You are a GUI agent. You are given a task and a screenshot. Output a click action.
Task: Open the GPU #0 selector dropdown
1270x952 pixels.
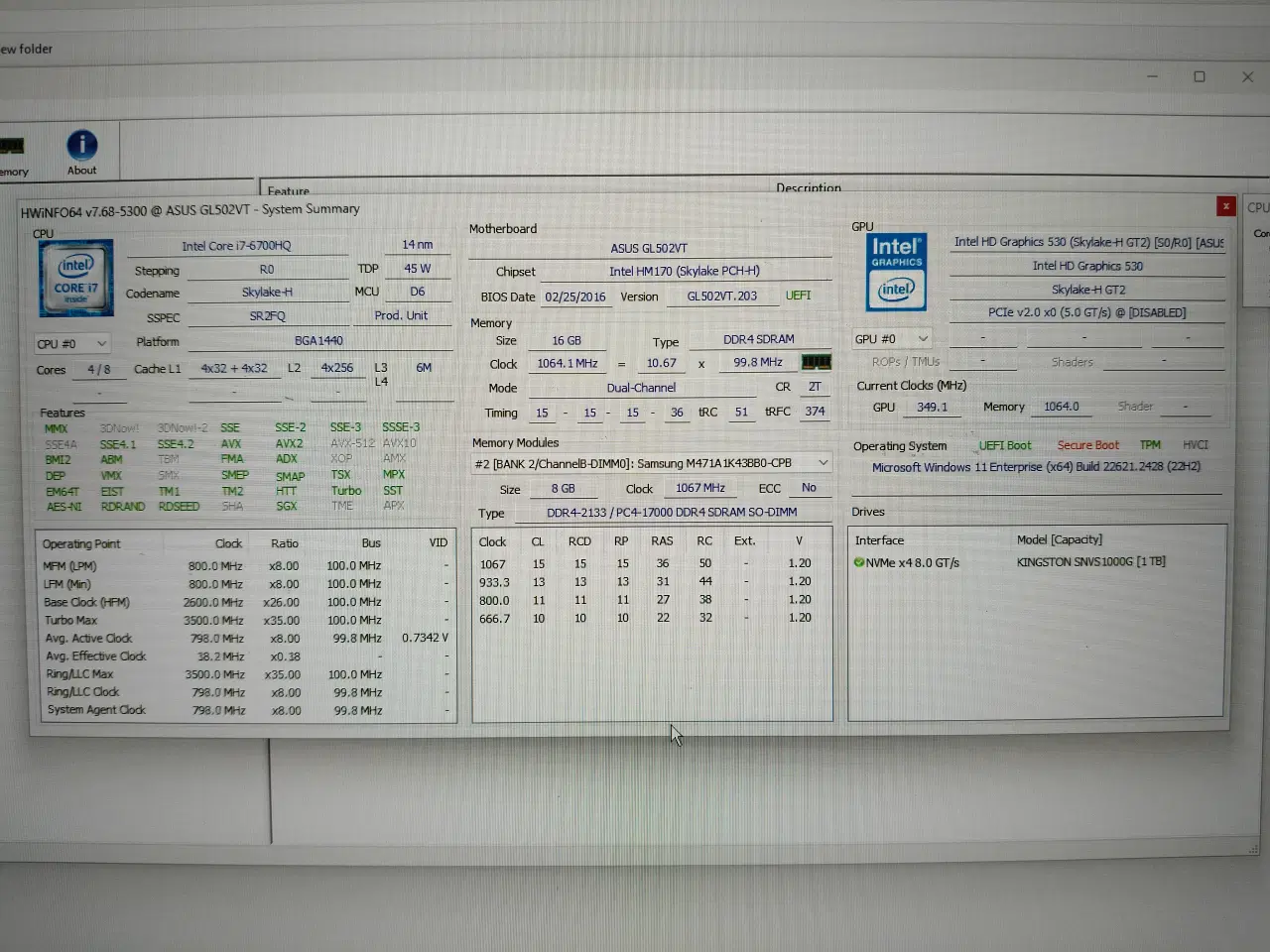891,339
